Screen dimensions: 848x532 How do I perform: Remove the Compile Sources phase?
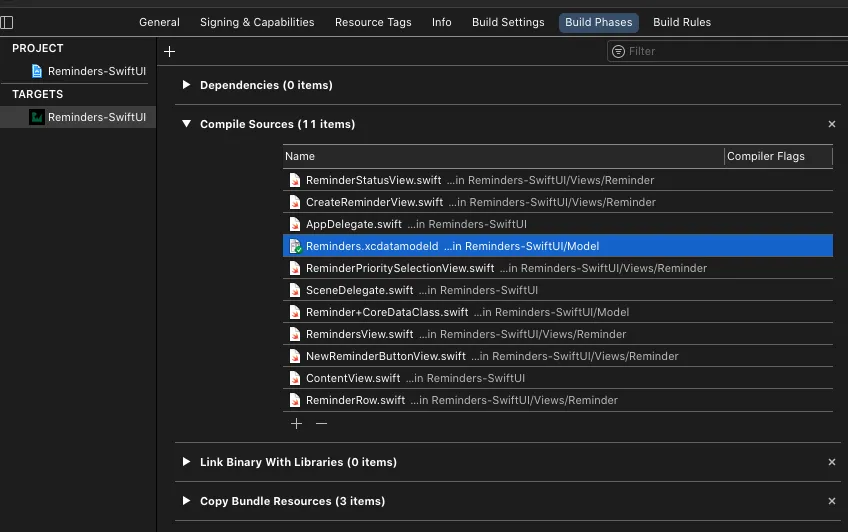point(832,124)
